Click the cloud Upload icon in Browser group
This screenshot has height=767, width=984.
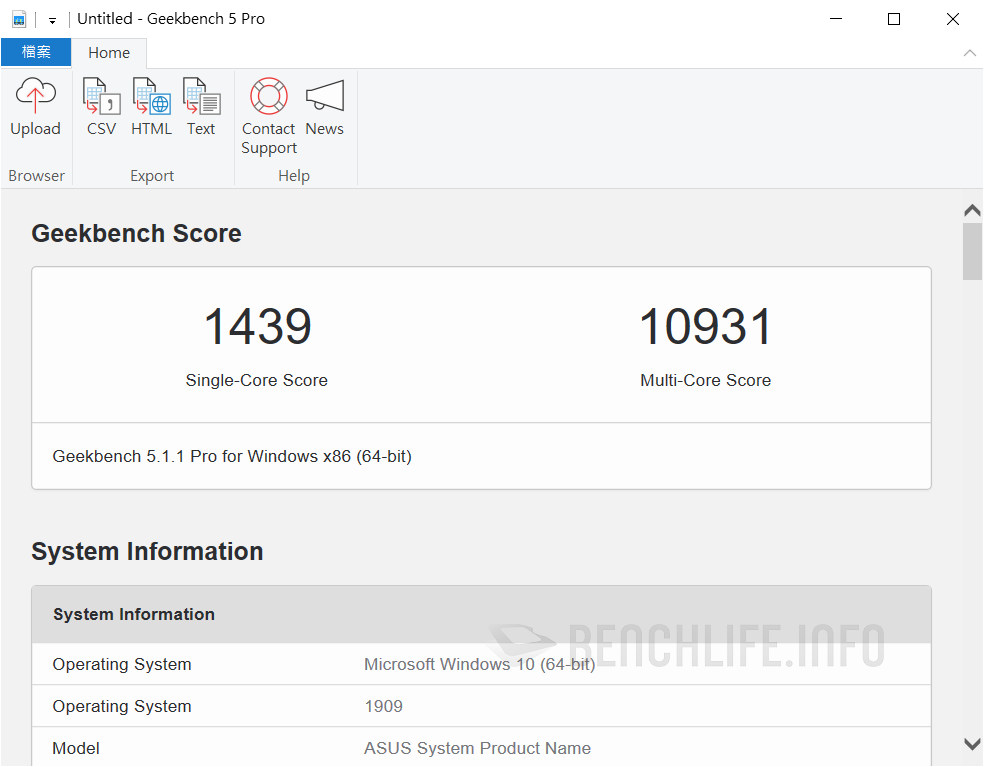pyautogui.click(x=36, y=98)
